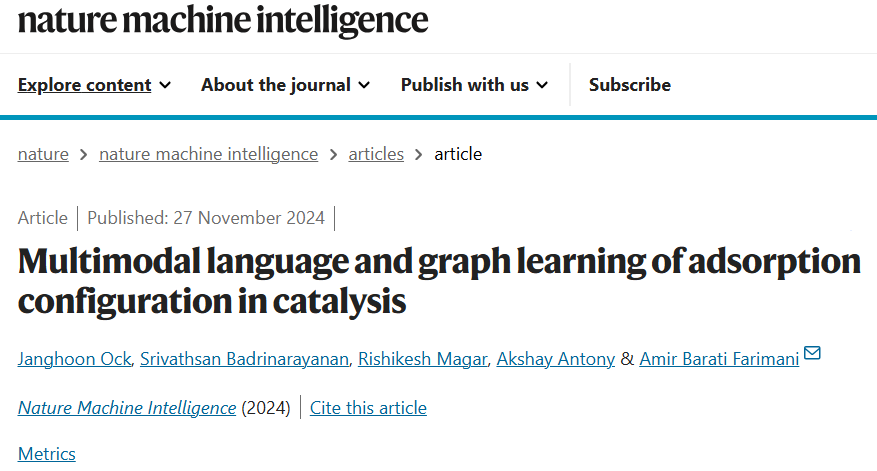Open Rishikesh Magar author link
Screen dimensions: 877x471
pos(422,359)
